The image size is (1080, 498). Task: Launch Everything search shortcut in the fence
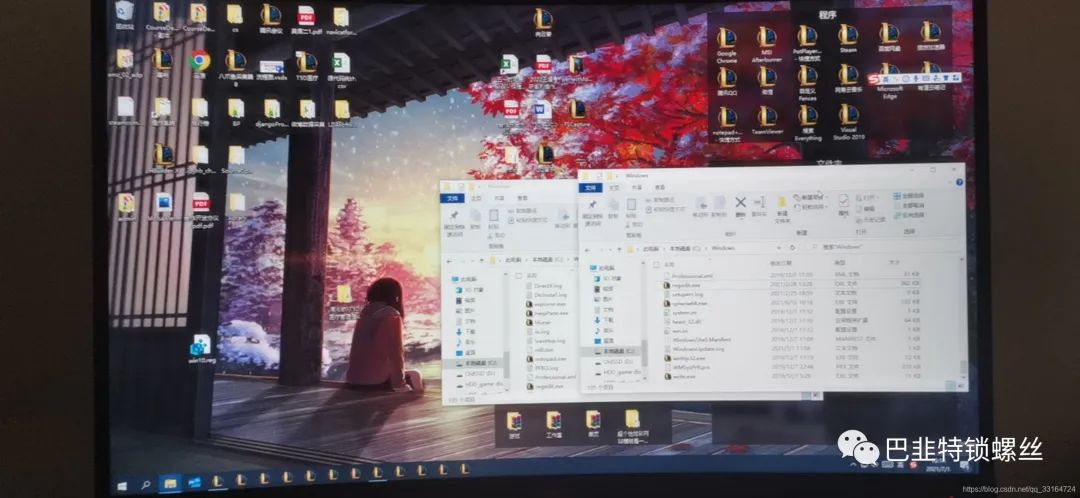807,123
